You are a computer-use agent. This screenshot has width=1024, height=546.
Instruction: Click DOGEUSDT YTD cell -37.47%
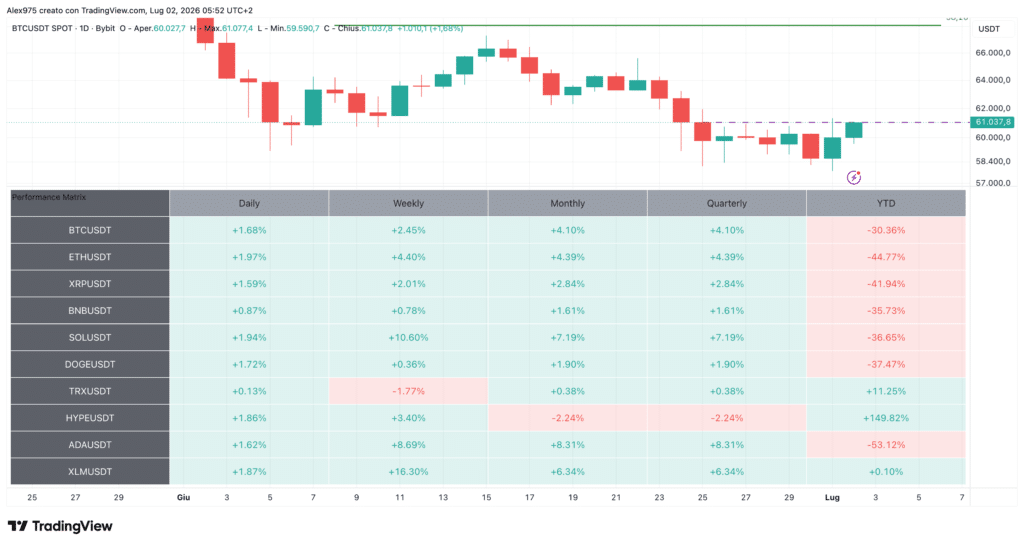click(x=886, y=364)
